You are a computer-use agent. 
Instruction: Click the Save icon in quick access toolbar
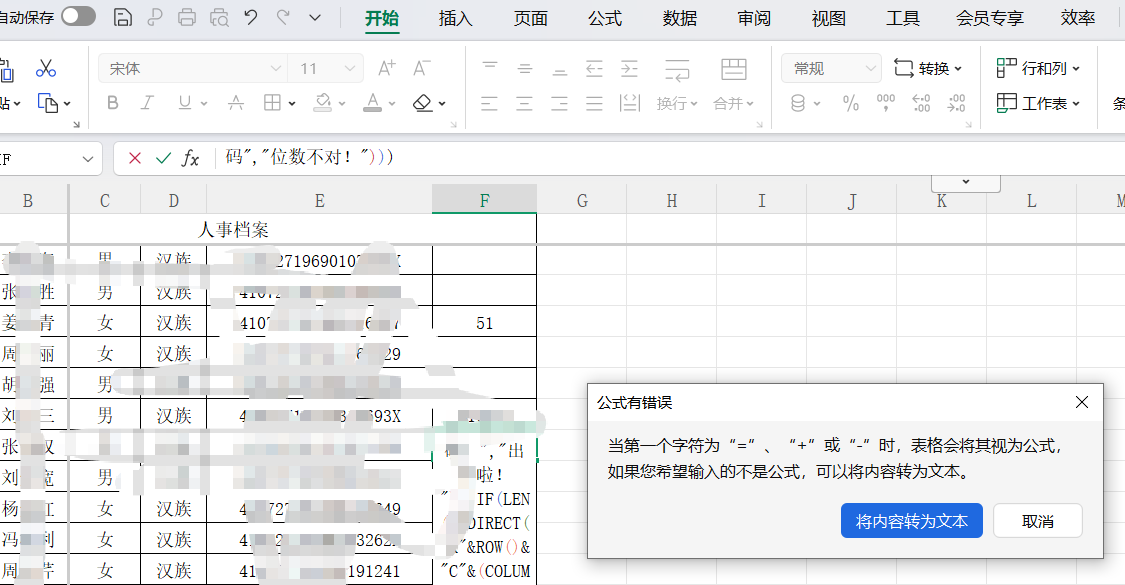(122, 17)
